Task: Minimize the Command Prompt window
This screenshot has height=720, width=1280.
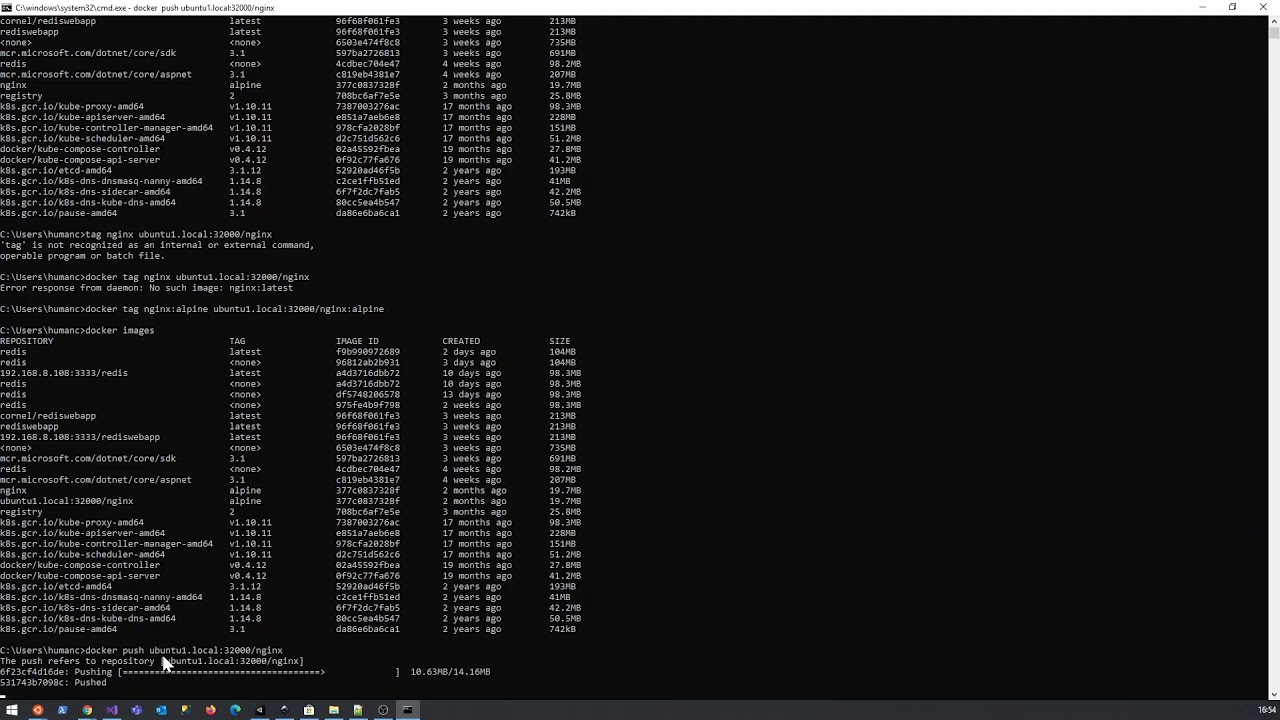Action: point(1202,7)
